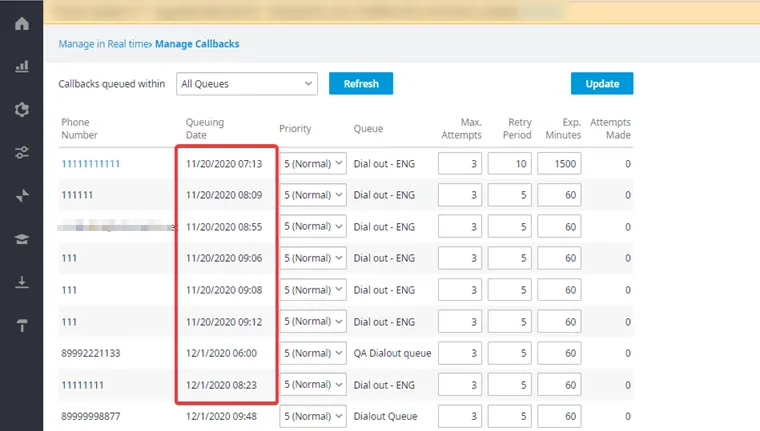The width and height of the screenshot is (760, 431).
Task: Click Exp. Minutes field in Dialout Queue row
Action: (x=559, y=416)
